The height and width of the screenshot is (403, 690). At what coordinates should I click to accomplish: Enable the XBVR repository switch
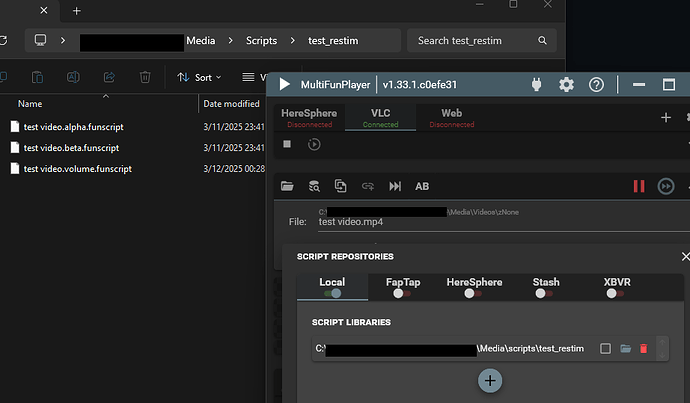point(616,293)
